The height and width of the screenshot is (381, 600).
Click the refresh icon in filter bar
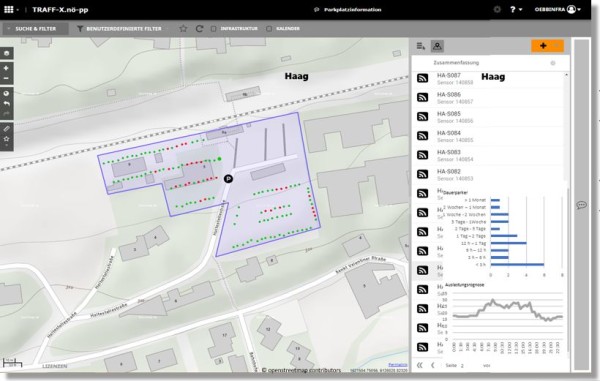(x=199, y=29)
